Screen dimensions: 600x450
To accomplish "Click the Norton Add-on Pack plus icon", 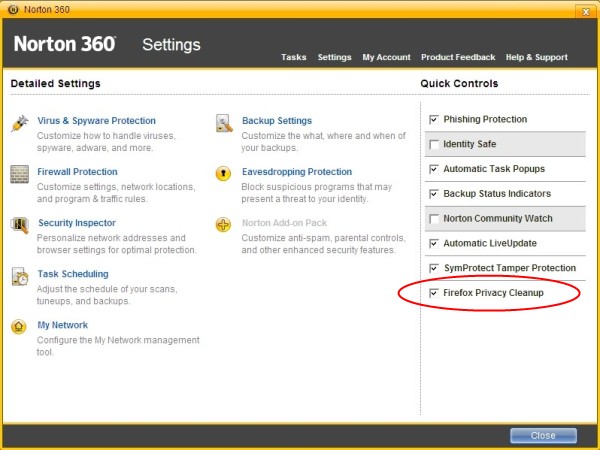I will (x=223, y=225).
